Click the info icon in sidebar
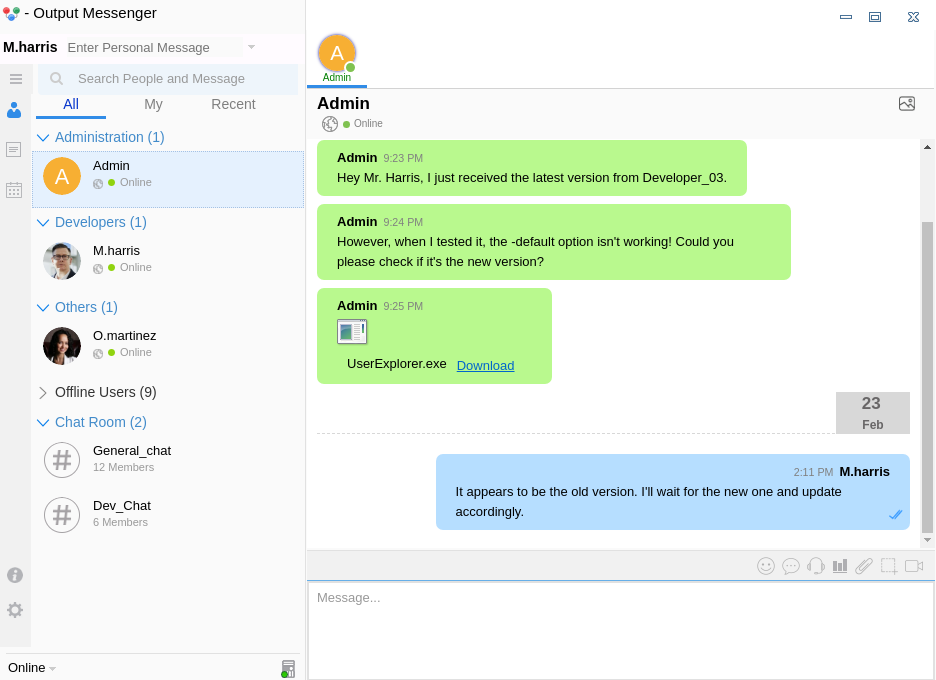936x680 pixels. [15, 575]
